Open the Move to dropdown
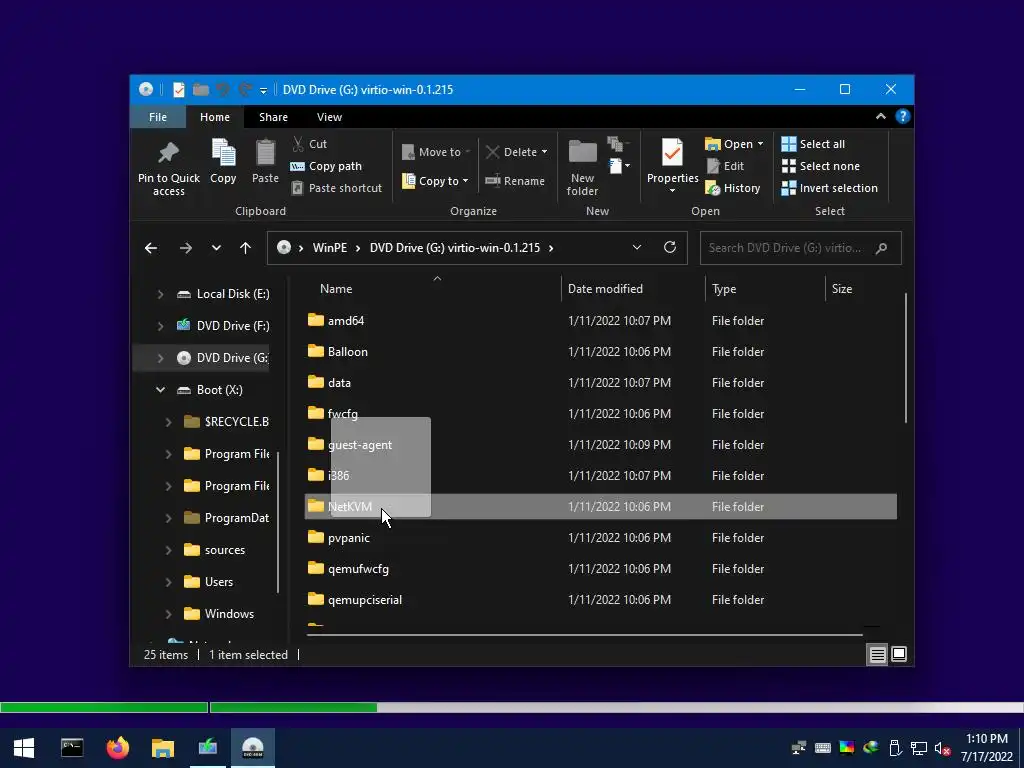The image size is (1024, 768). coord(436,152)
